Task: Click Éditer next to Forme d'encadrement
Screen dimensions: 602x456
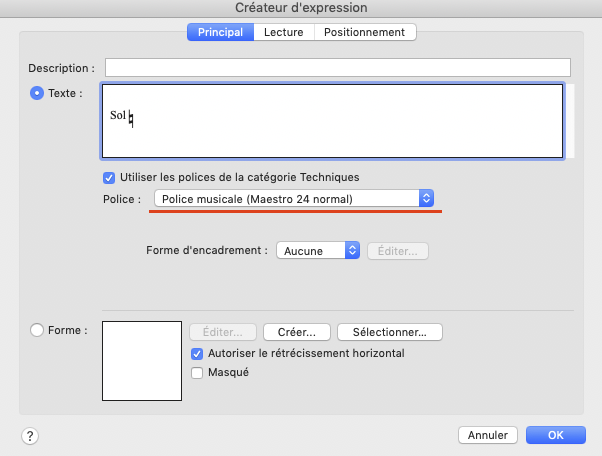Action: (x=398, y=251)
